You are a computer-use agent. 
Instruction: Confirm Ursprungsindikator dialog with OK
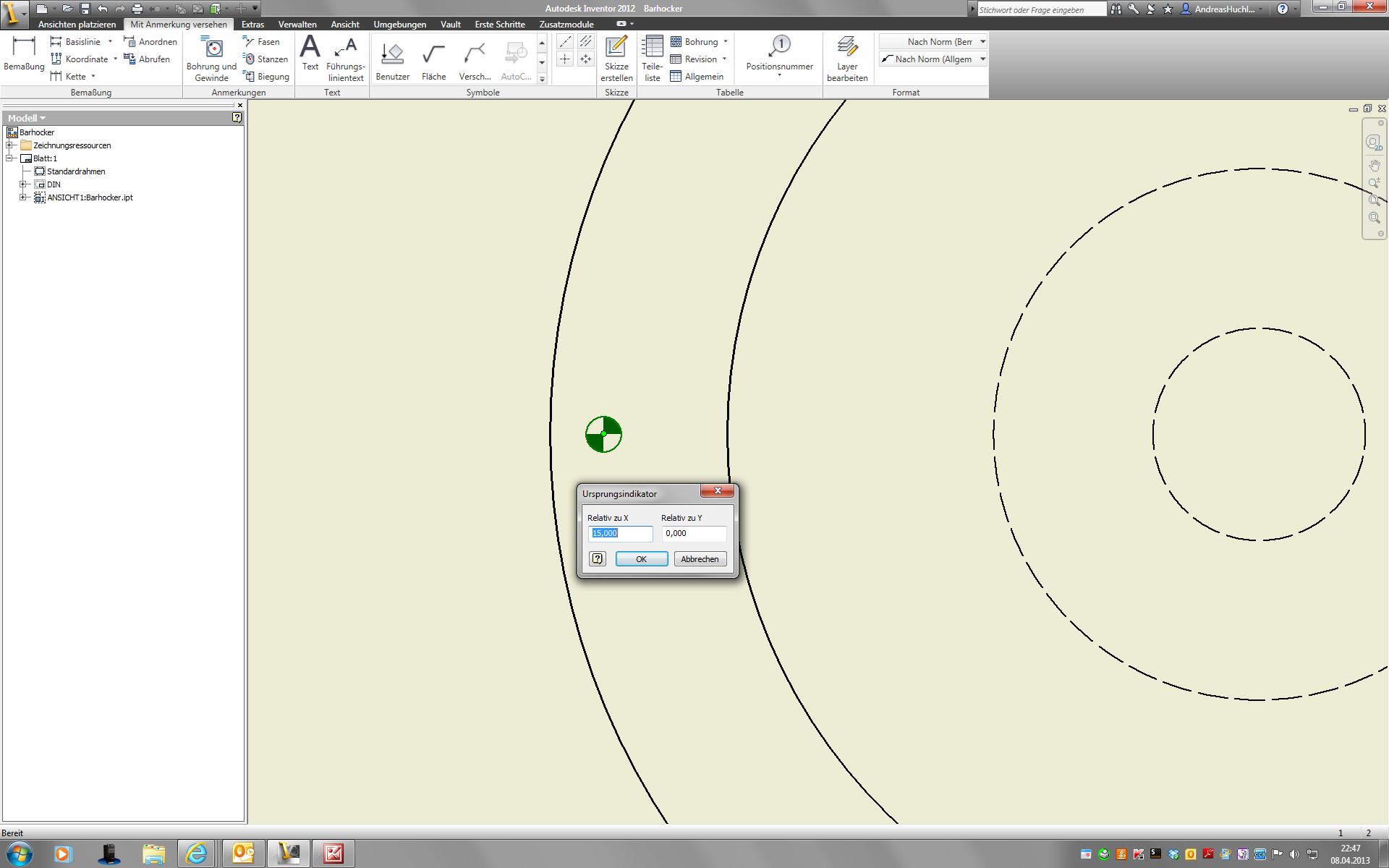[641, 559]
